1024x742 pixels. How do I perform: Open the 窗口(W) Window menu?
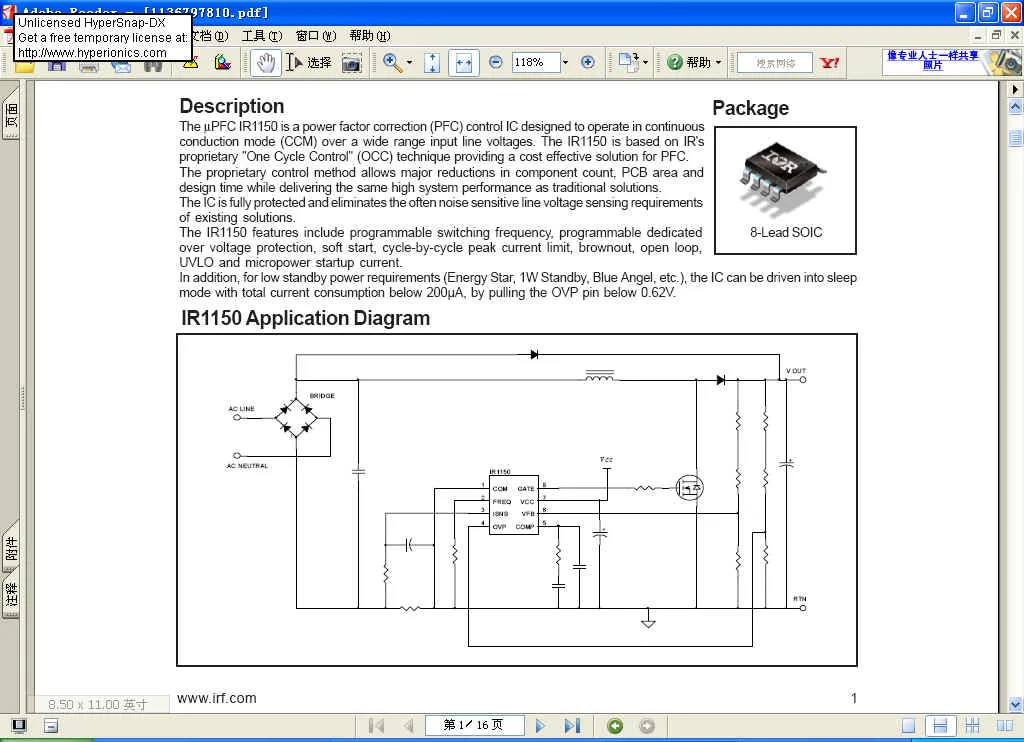tap(316, 36)
